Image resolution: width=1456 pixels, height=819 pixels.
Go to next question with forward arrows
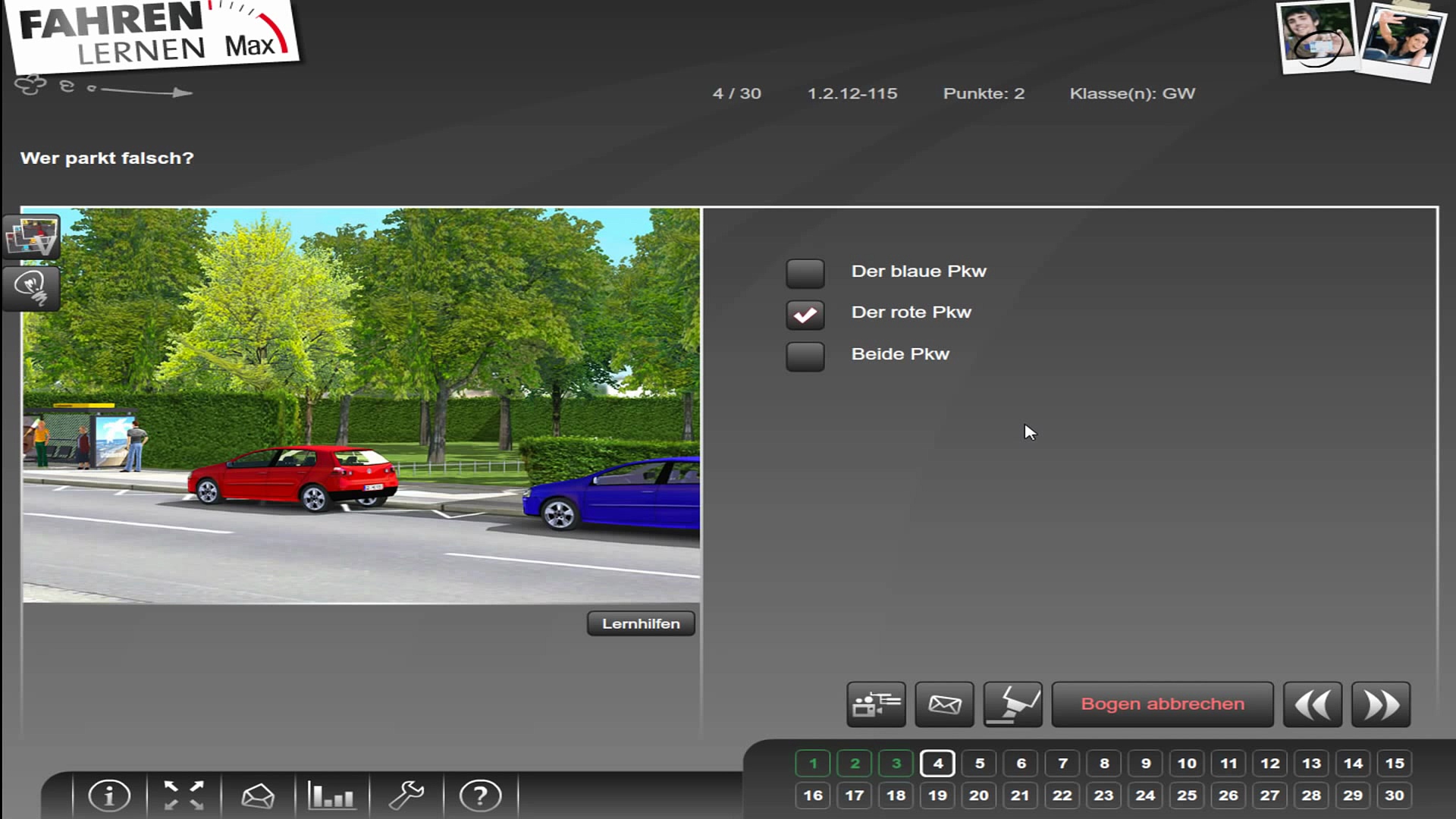[1380, 704]
